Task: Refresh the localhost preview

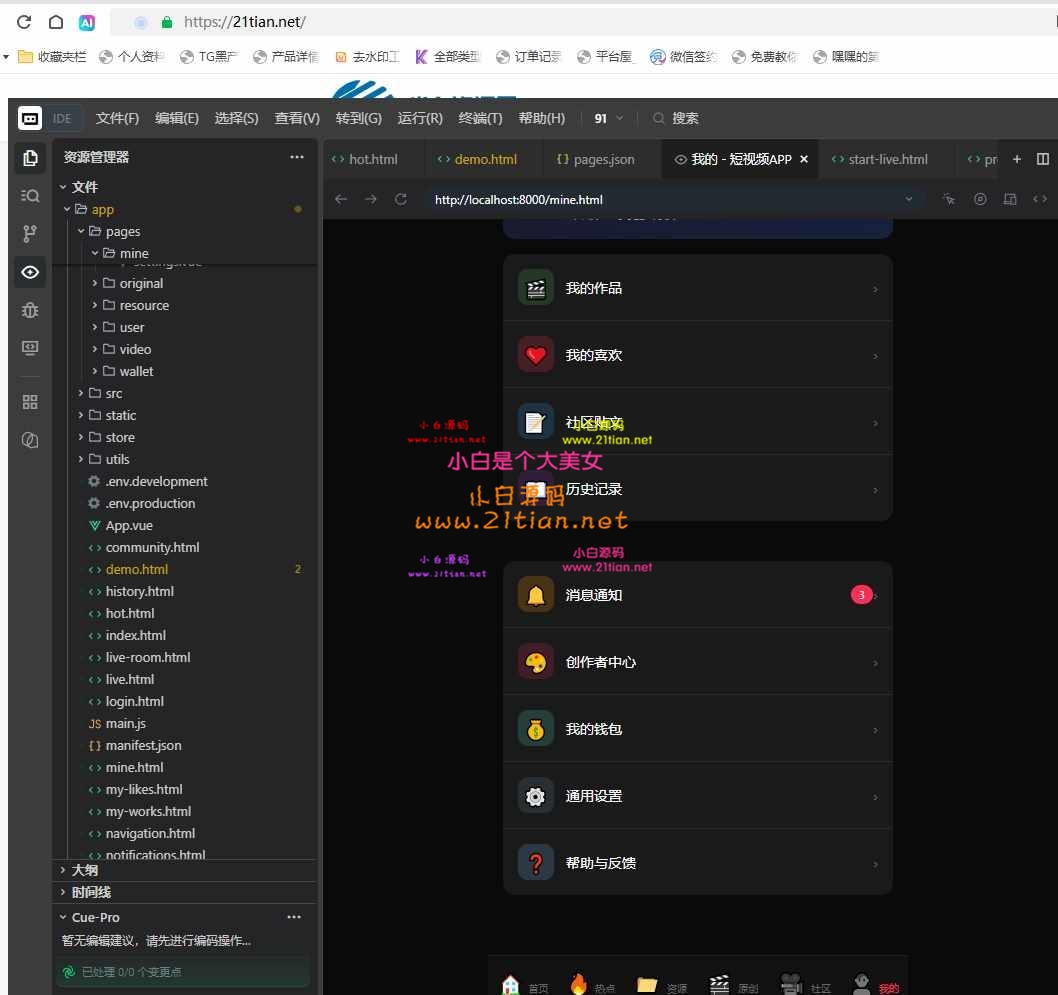Action: tap(401, 199)
